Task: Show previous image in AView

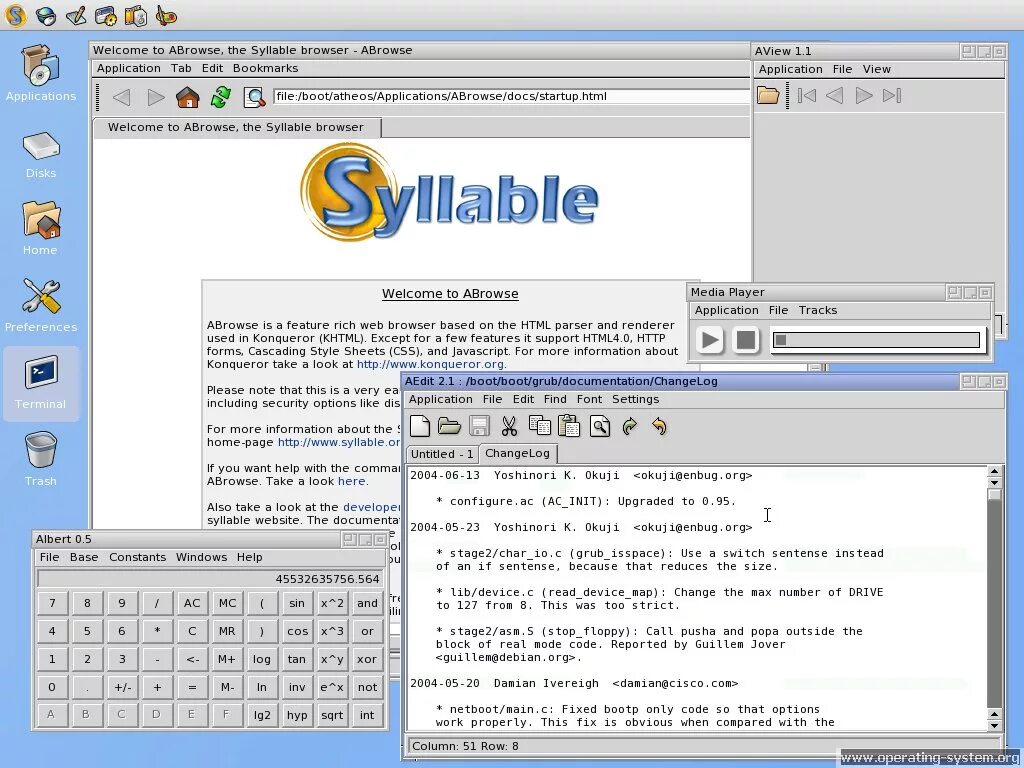Action: click(834, 95)
